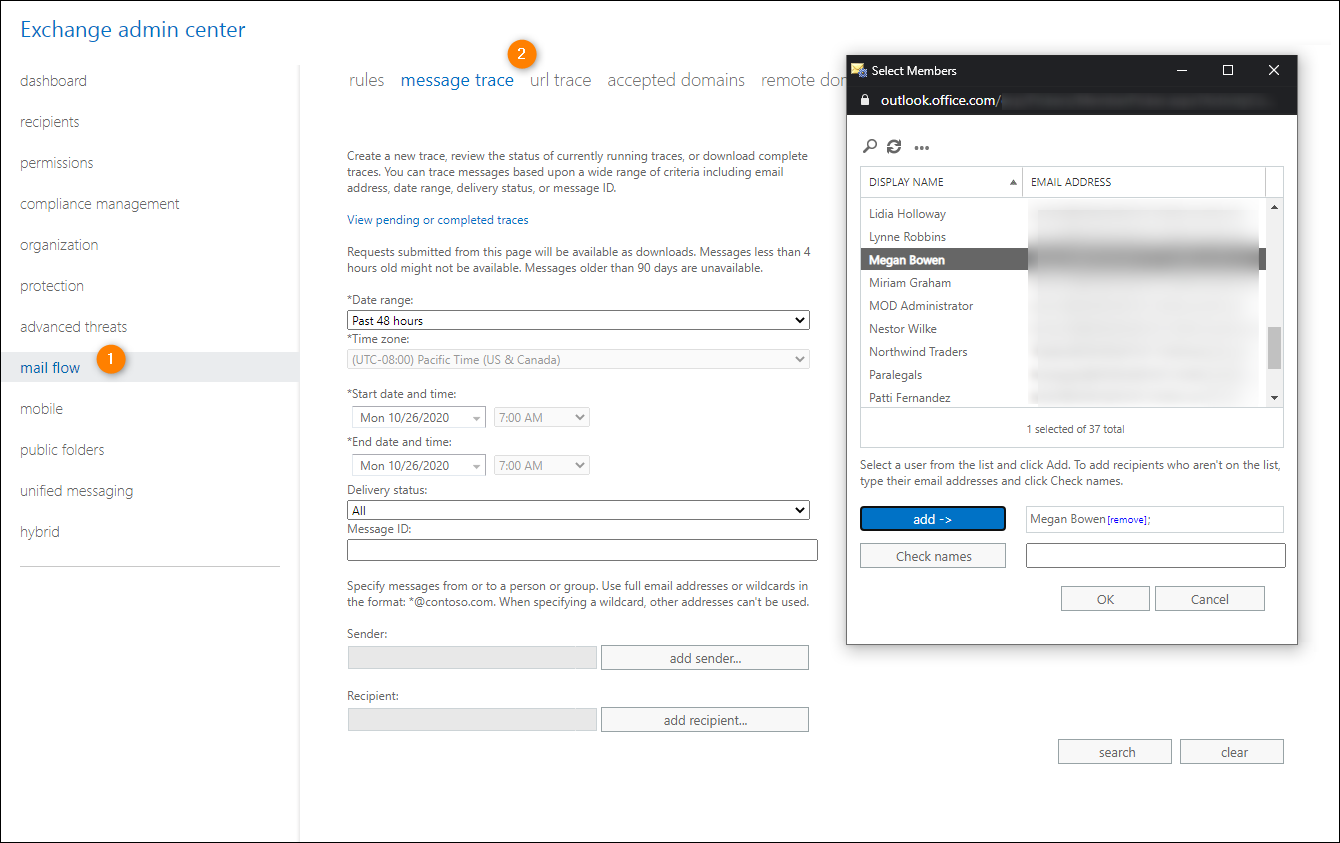
Task: Select Lidia Holloway in the member list
Action: (x=907, y=214)
